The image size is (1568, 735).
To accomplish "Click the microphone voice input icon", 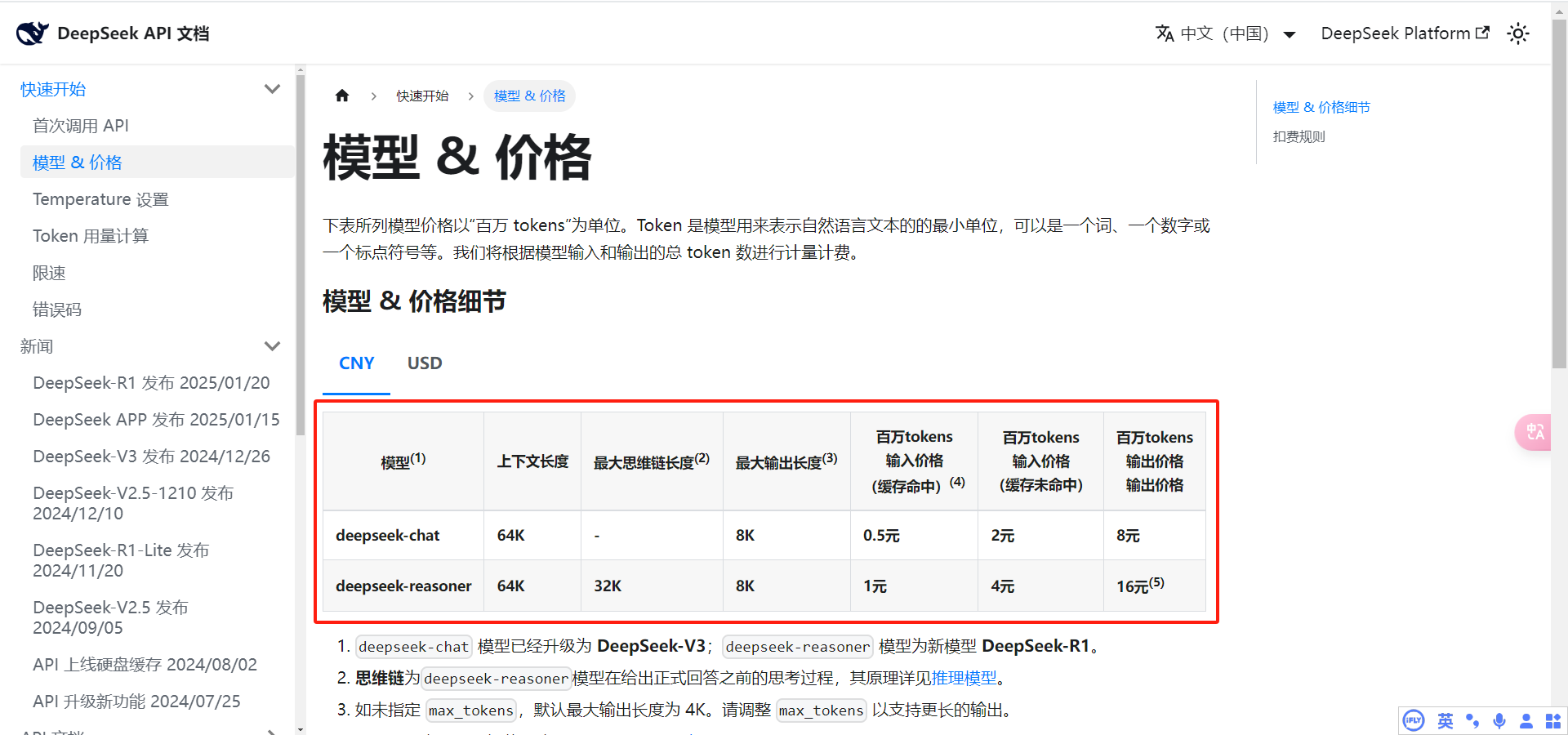I will 1499,720.
